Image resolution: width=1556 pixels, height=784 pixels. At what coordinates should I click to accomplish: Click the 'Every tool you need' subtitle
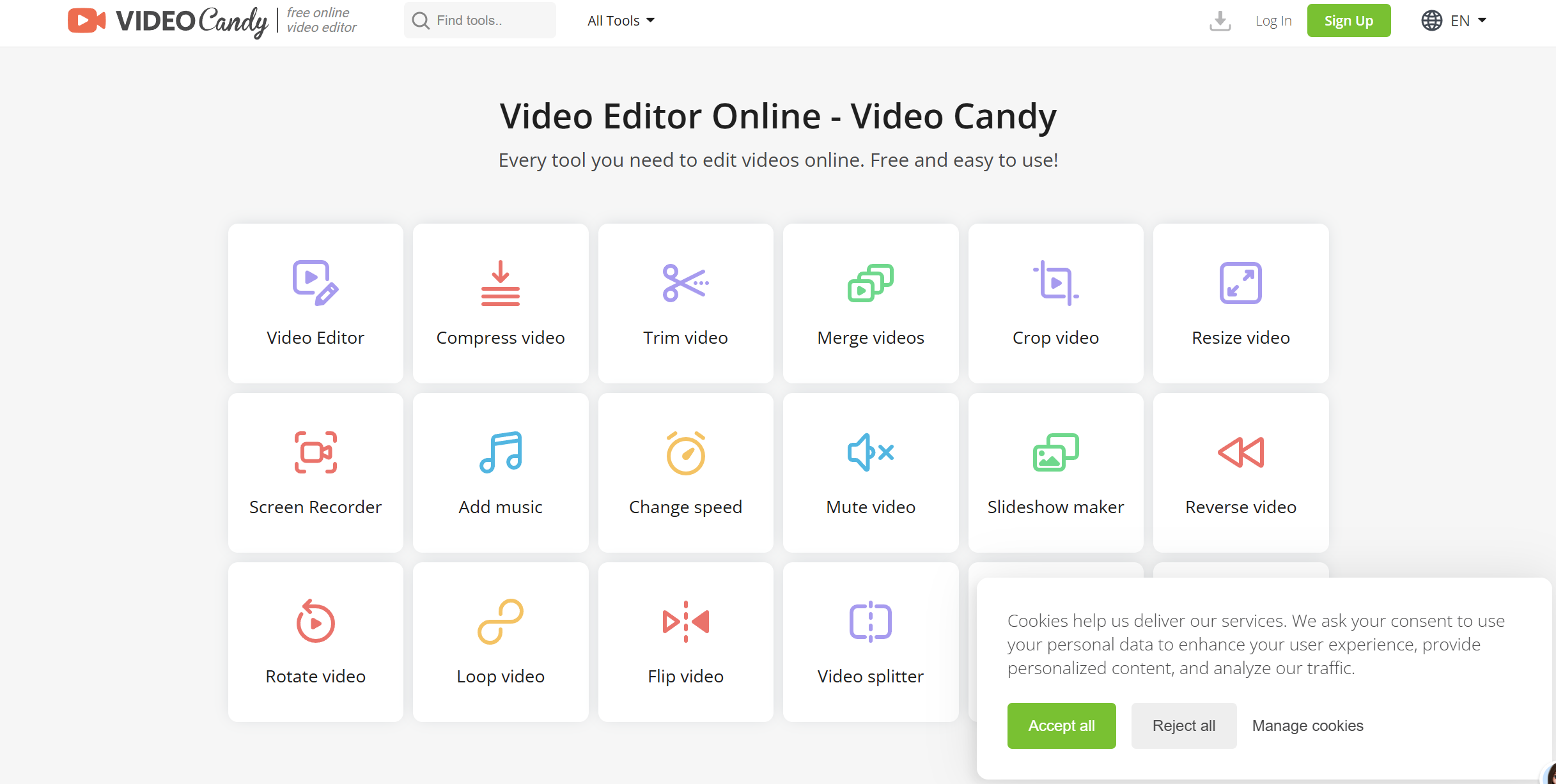pyautogui.click(x=778, y=160)
